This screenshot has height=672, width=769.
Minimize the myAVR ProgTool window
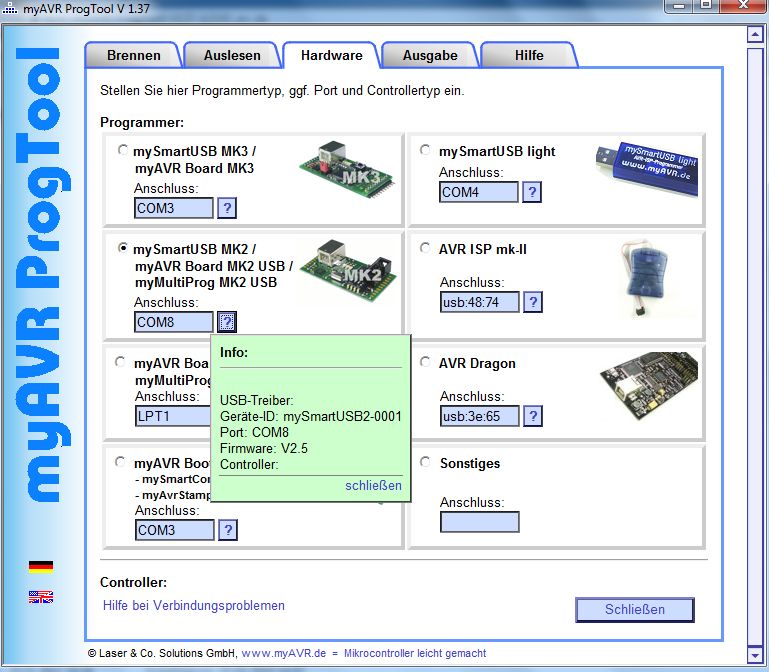[x=679, y=5]
